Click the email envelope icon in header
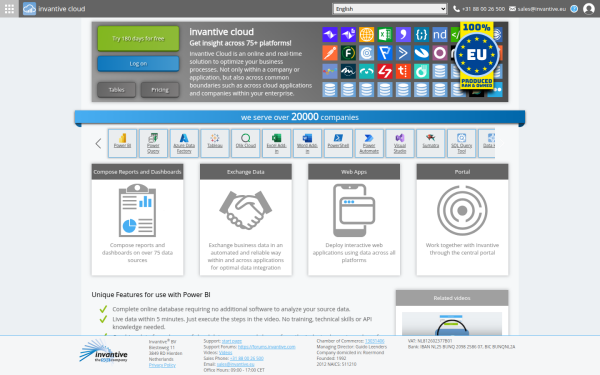Image resolution: width=600 pixels, height=375 pixels. [512, 9]
